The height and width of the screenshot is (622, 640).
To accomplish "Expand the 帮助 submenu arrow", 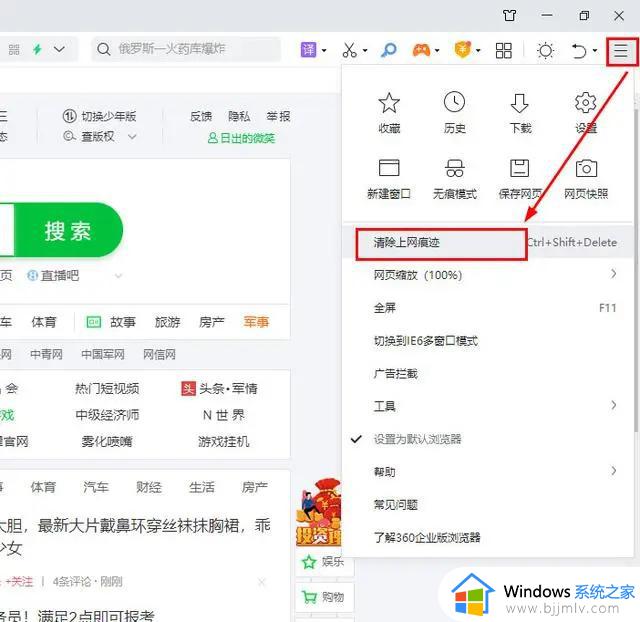I will [613, 471].
